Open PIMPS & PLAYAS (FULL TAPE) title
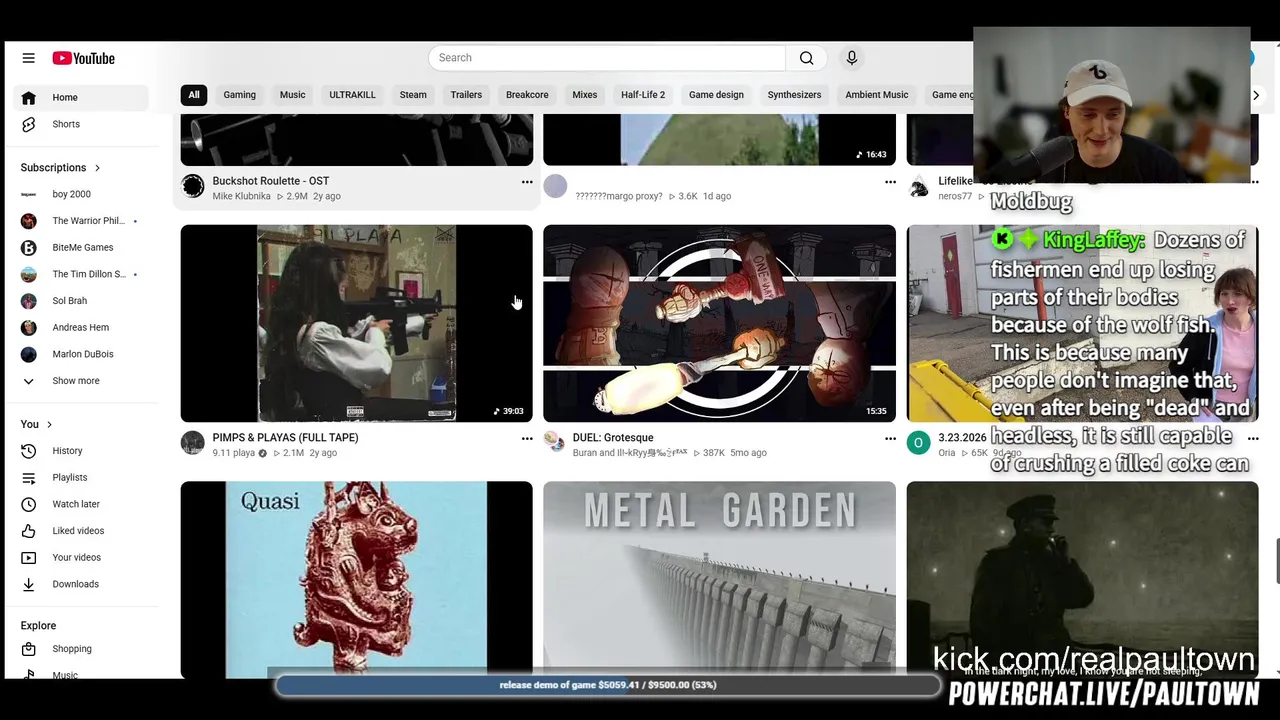Viewport: 1280px width, 720px height. [285, 438]
